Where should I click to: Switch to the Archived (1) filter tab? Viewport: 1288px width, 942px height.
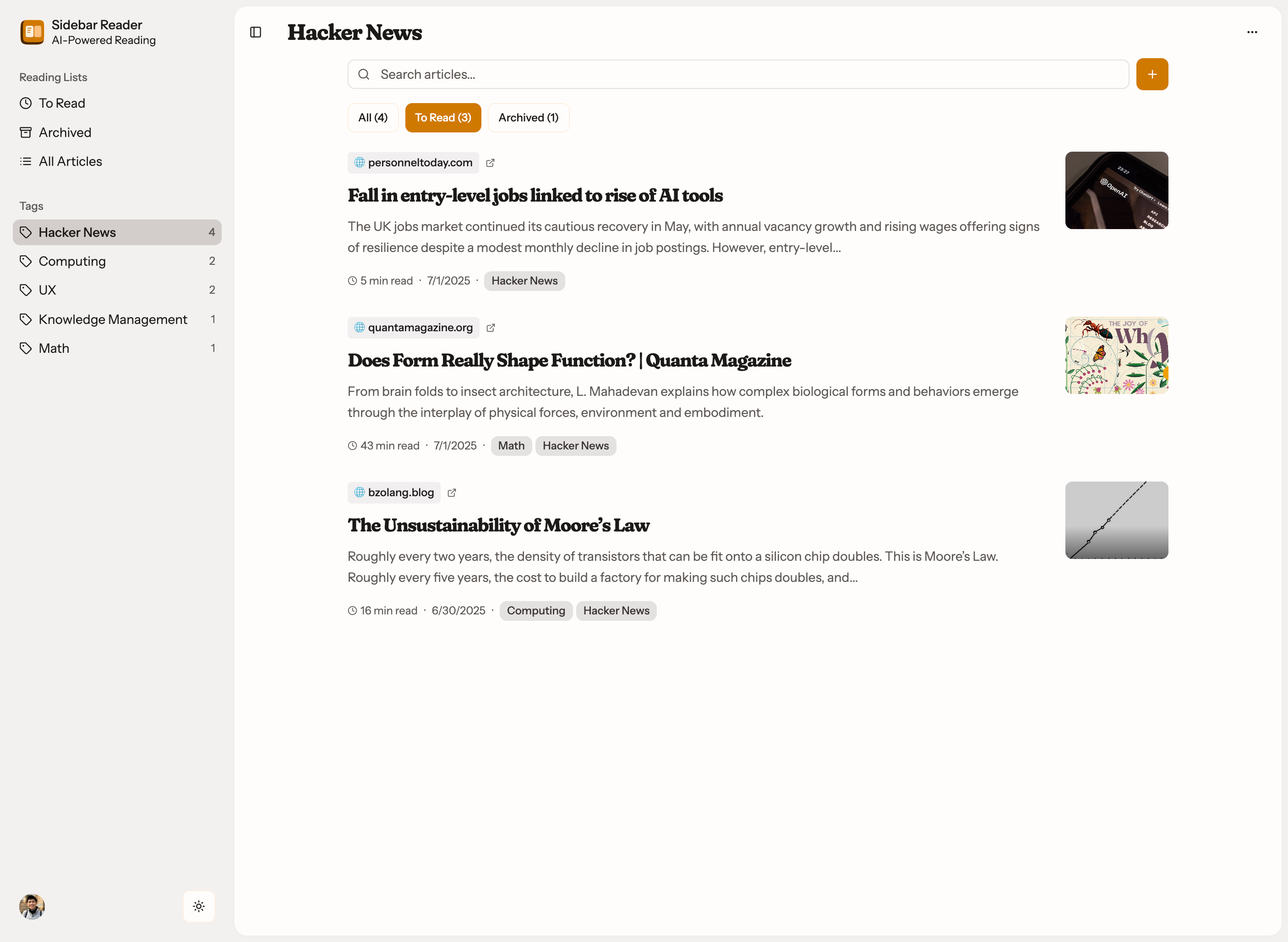click(528, 117)
